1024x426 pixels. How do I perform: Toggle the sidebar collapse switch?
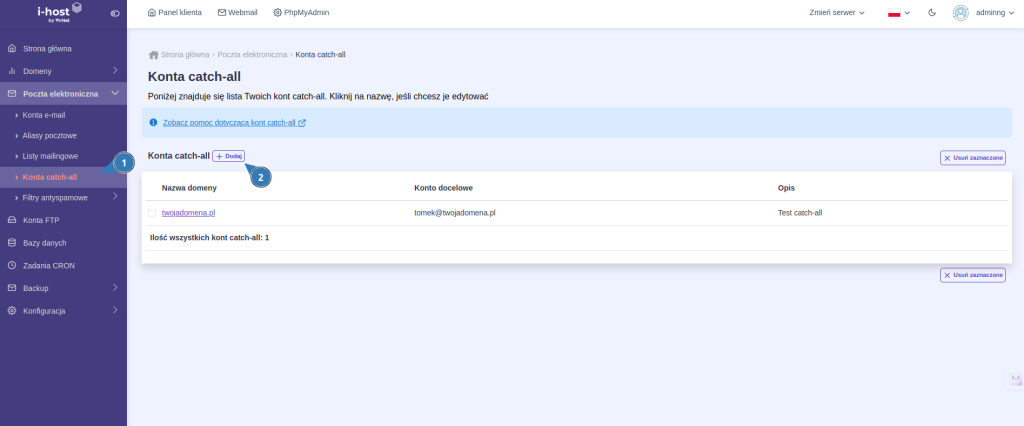[x=115, y=13]
